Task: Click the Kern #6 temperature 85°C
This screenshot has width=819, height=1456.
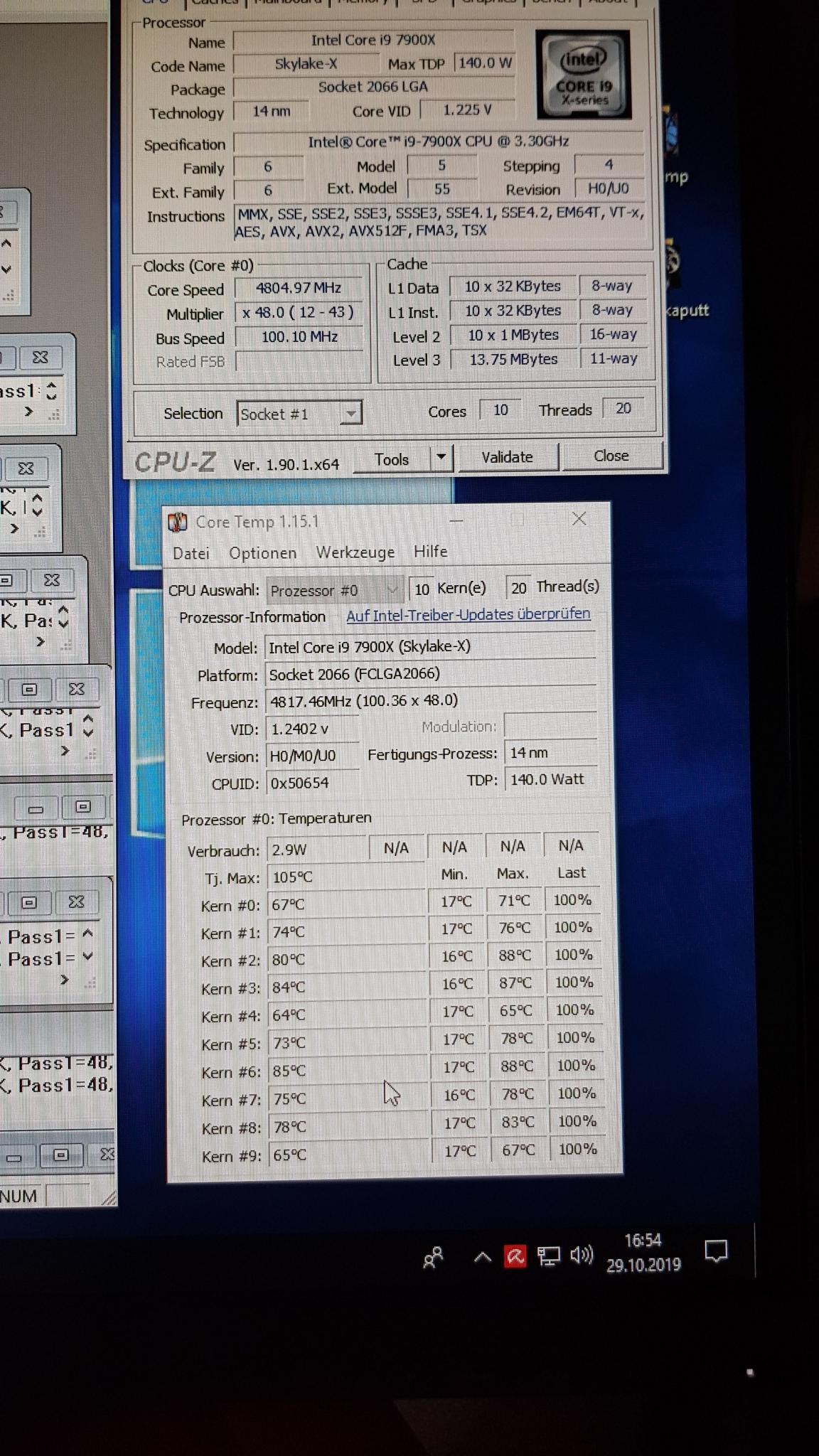Action: (x=348, y=1071)
